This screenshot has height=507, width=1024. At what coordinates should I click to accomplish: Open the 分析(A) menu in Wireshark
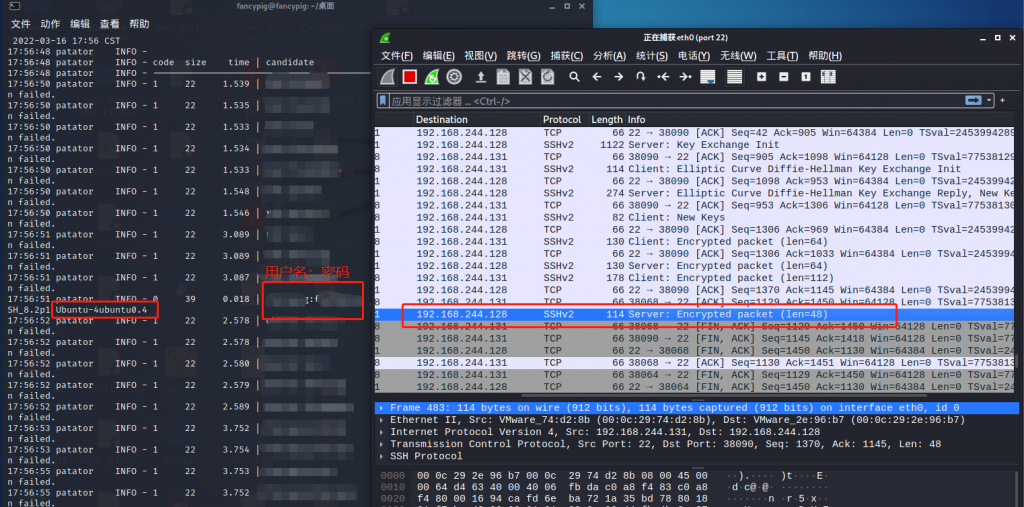tap(609, 56)
